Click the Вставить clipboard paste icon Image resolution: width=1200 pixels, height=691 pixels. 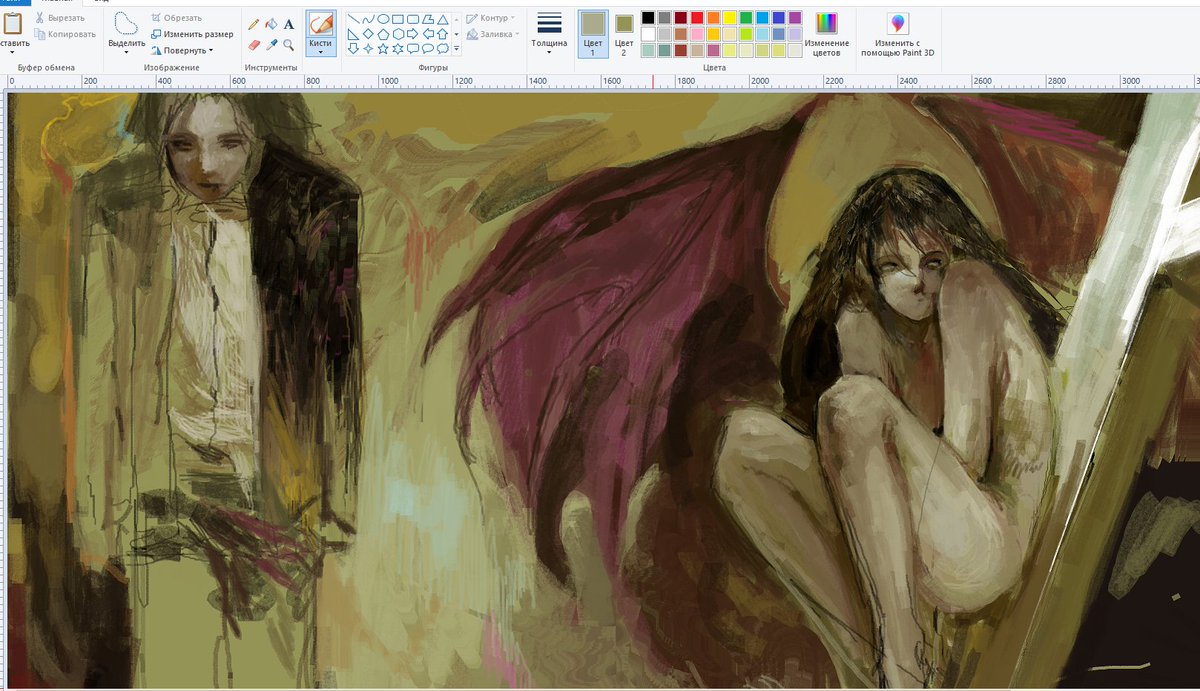12,24
